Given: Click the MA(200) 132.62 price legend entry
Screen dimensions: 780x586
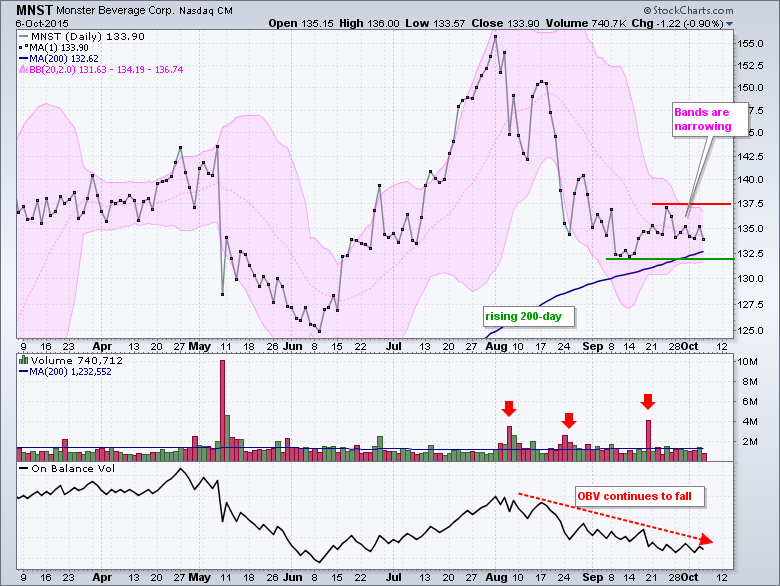Looking at the screenshot, I should click(59, 59).
